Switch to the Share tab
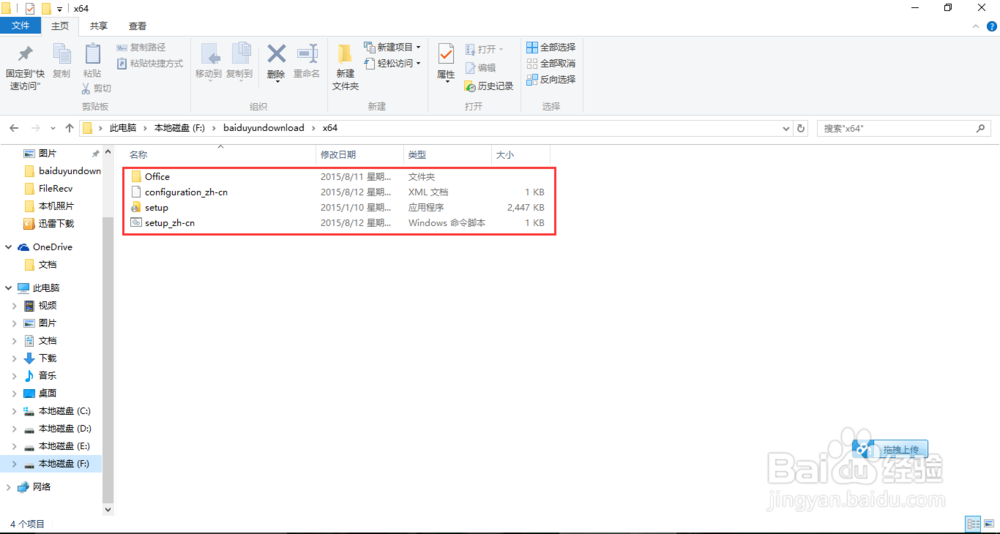1000x534 pixels. pyautogui.click(x=98, y=26)
